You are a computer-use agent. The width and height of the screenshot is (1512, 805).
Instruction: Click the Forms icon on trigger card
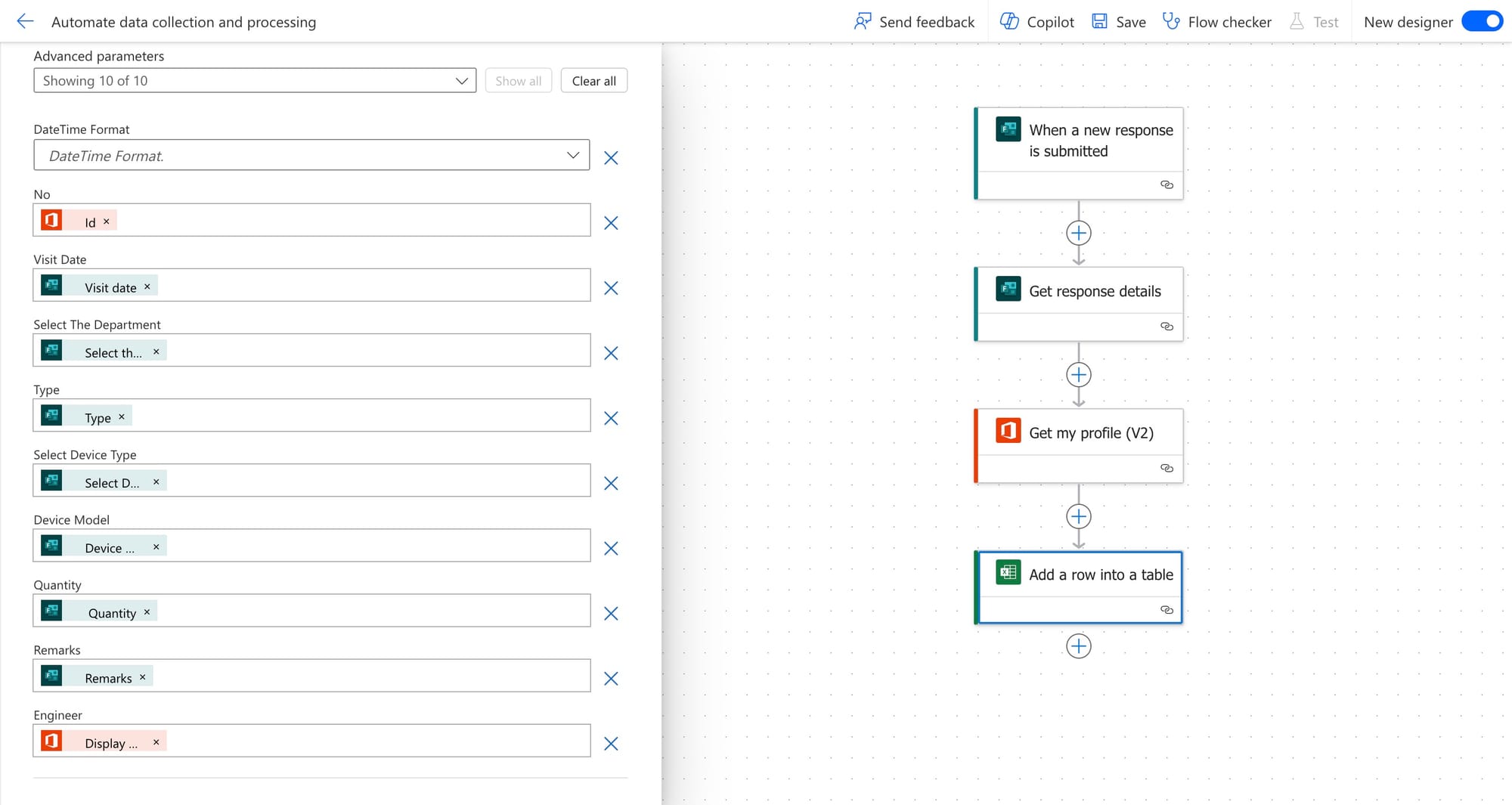coord(1009,129)
